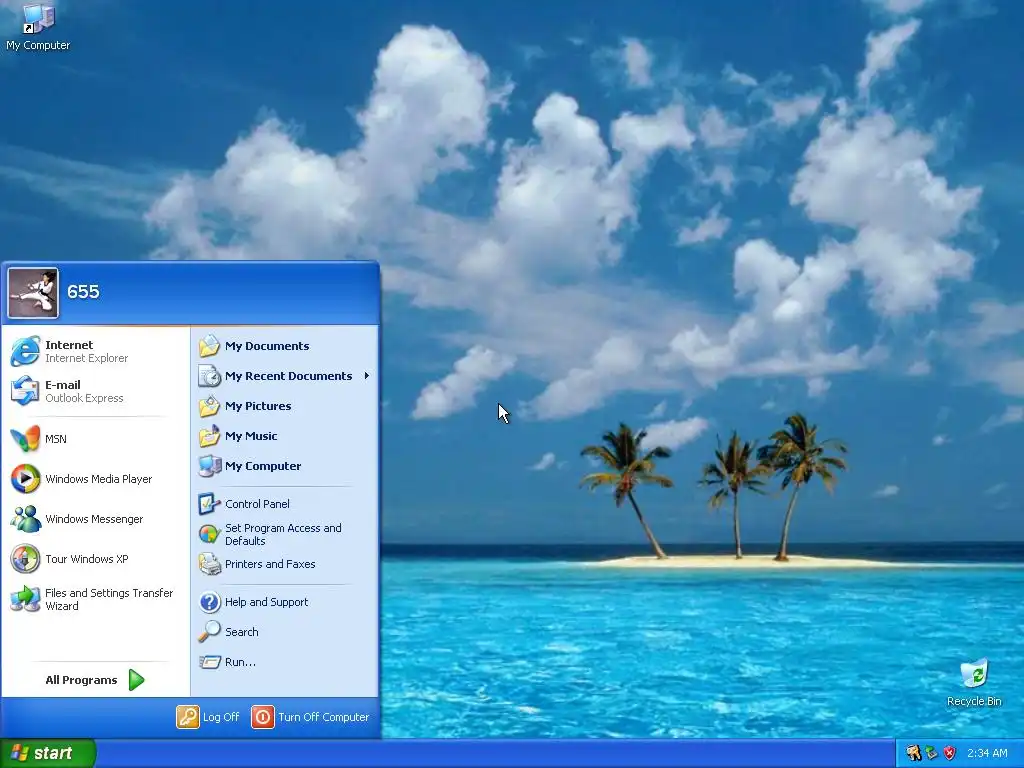Click the Control Panel icon
The image size is (1024, 768).
coord(210,504)
